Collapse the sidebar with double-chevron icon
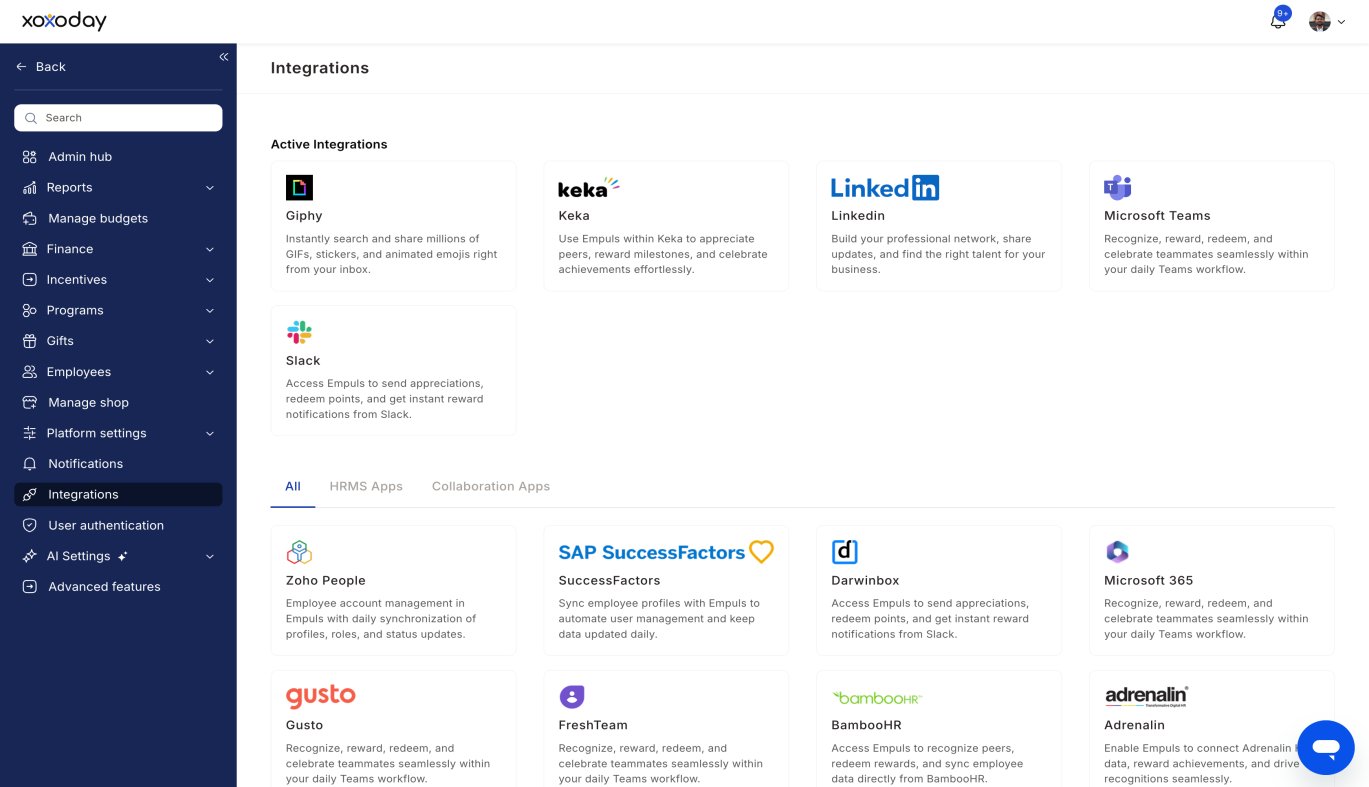The image size is (1369, 787). coord(224,57)
